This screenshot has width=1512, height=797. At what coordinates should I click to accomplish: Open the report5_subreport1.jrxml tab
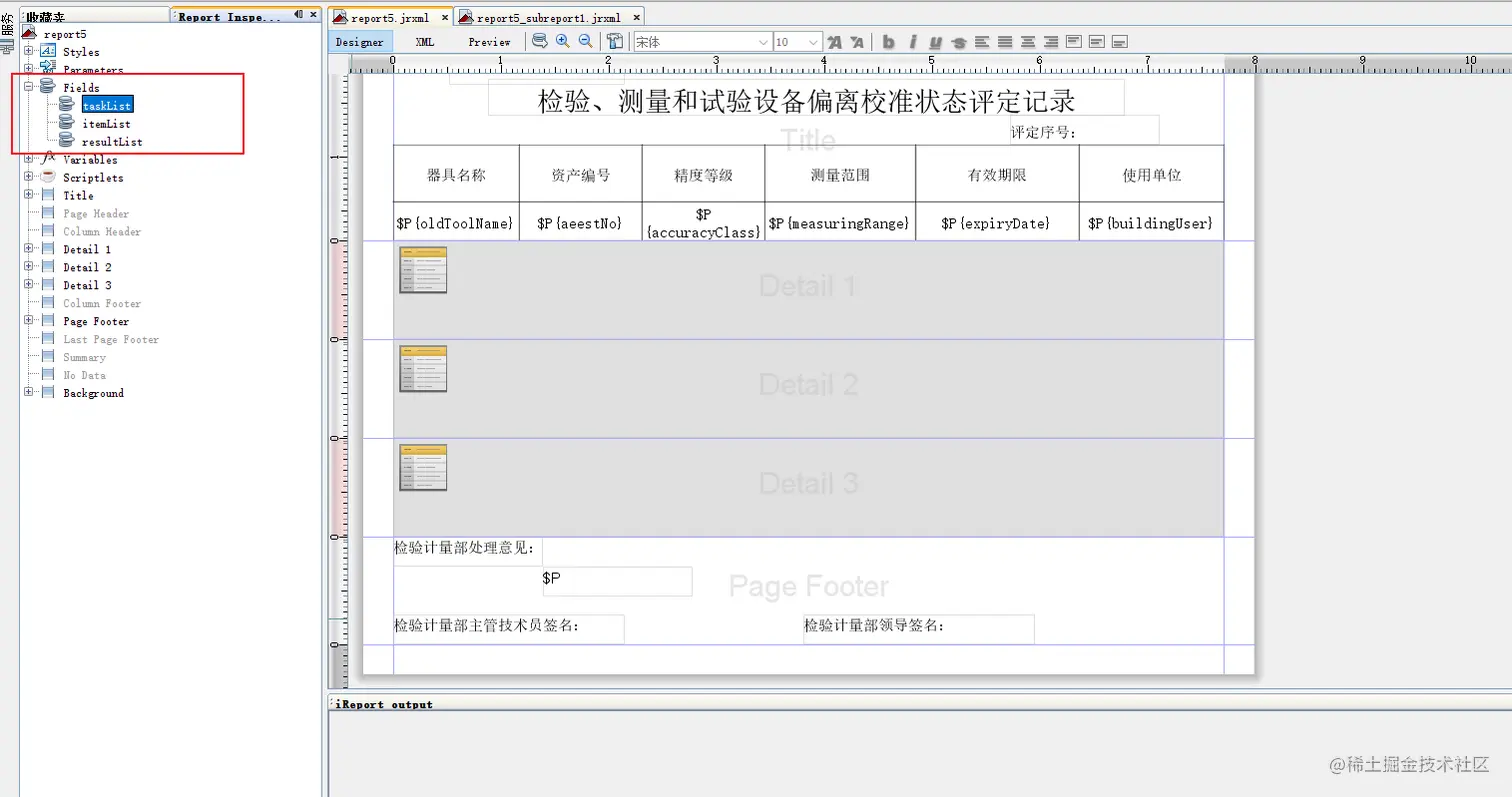coord(546,16)
